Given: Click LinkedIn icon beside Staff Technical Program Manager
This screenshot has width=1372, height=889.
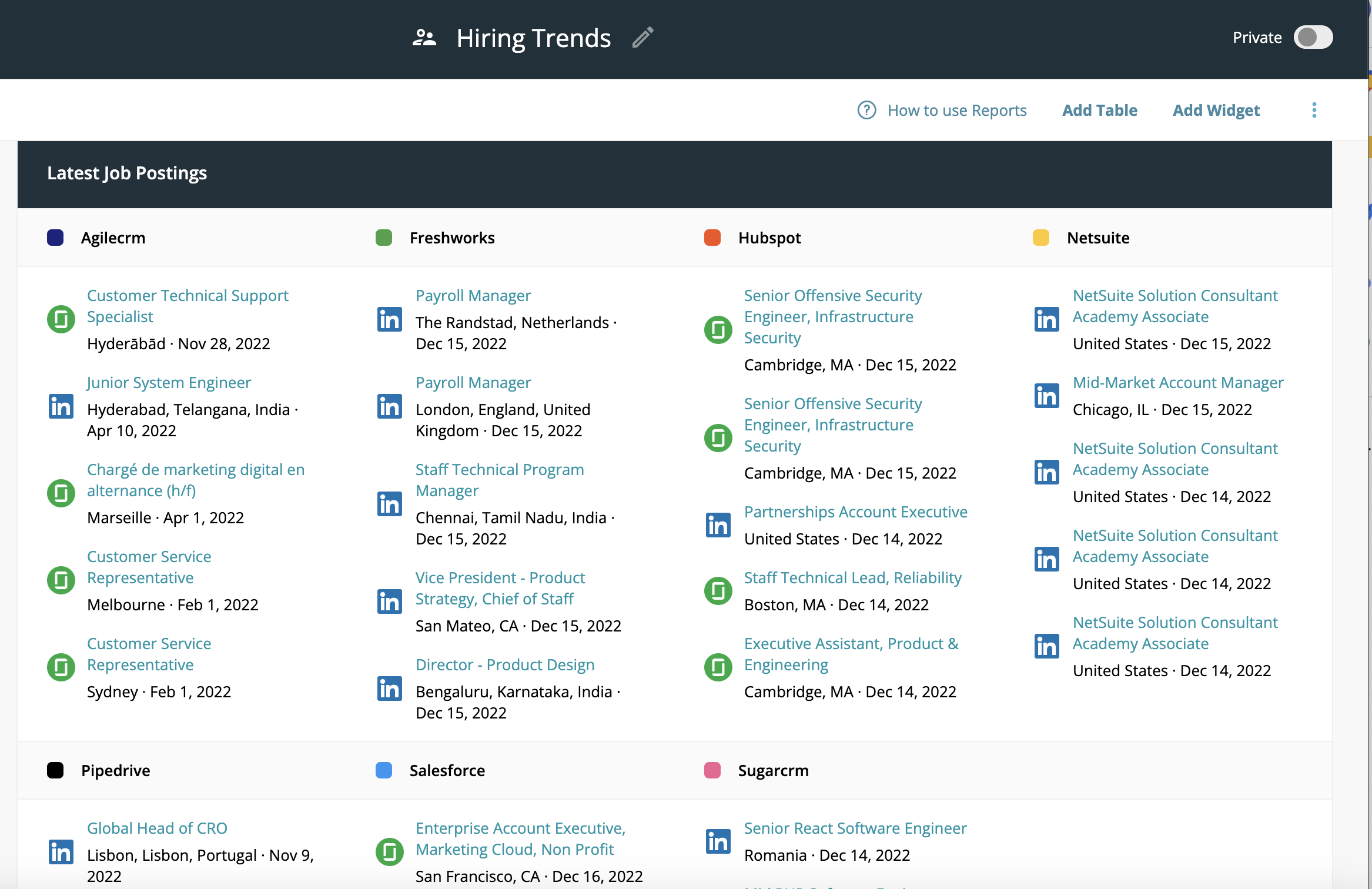Looking at the screenshot, I should pyautogui.click(x=390, y=504).
